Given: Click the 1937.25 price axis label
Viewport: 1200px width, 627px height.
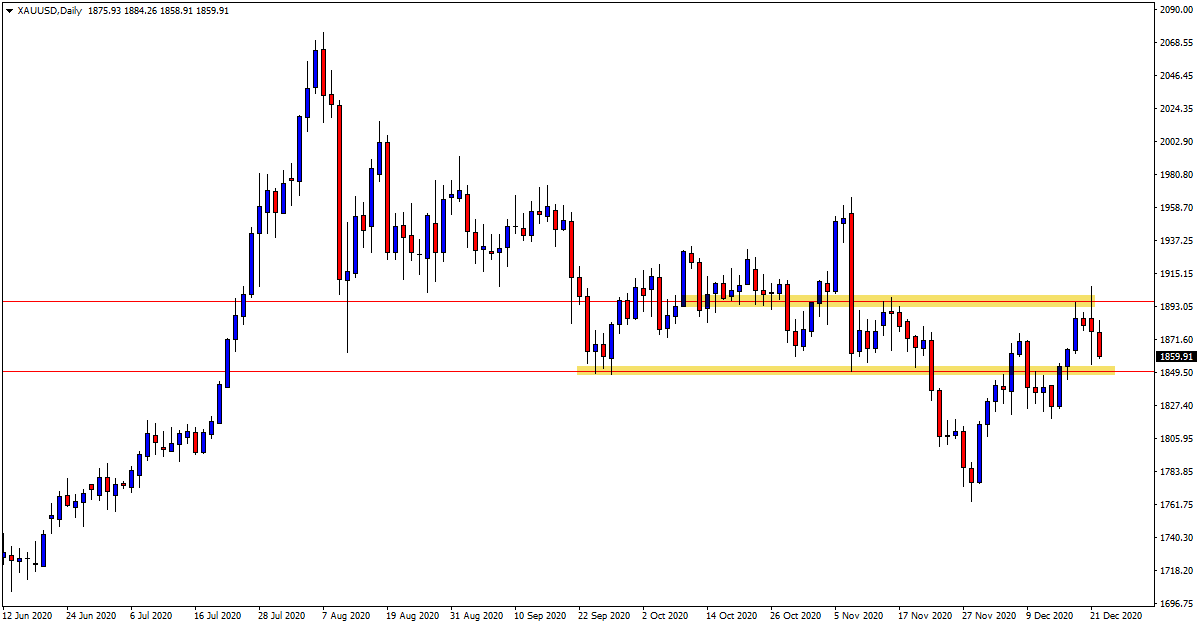Looking at the screenshot, I should (x=1177, y=241).
